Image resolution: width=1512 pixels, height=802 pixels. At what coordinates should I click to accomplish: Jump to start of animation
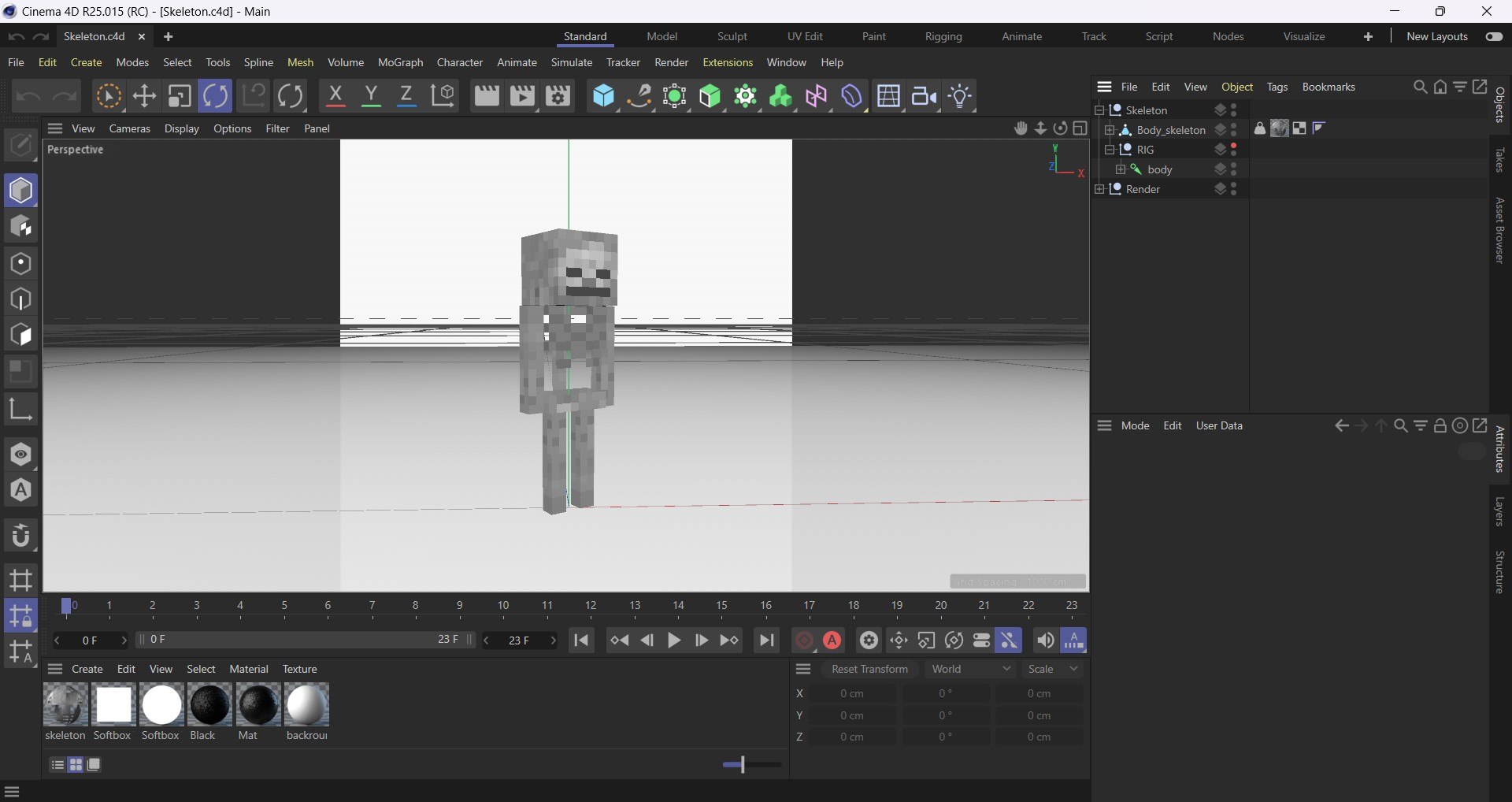click(582, 640)
